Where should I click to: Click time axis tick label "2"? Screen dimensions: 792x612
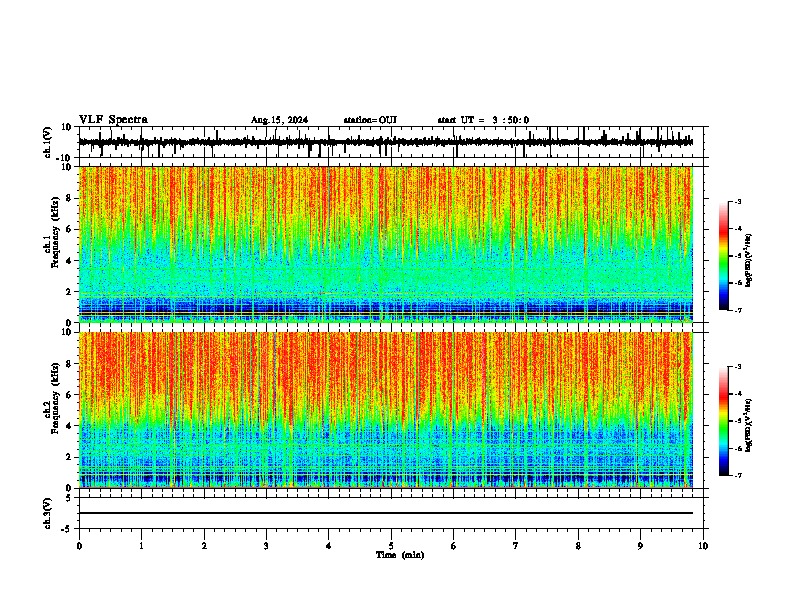tap(204, 546)
